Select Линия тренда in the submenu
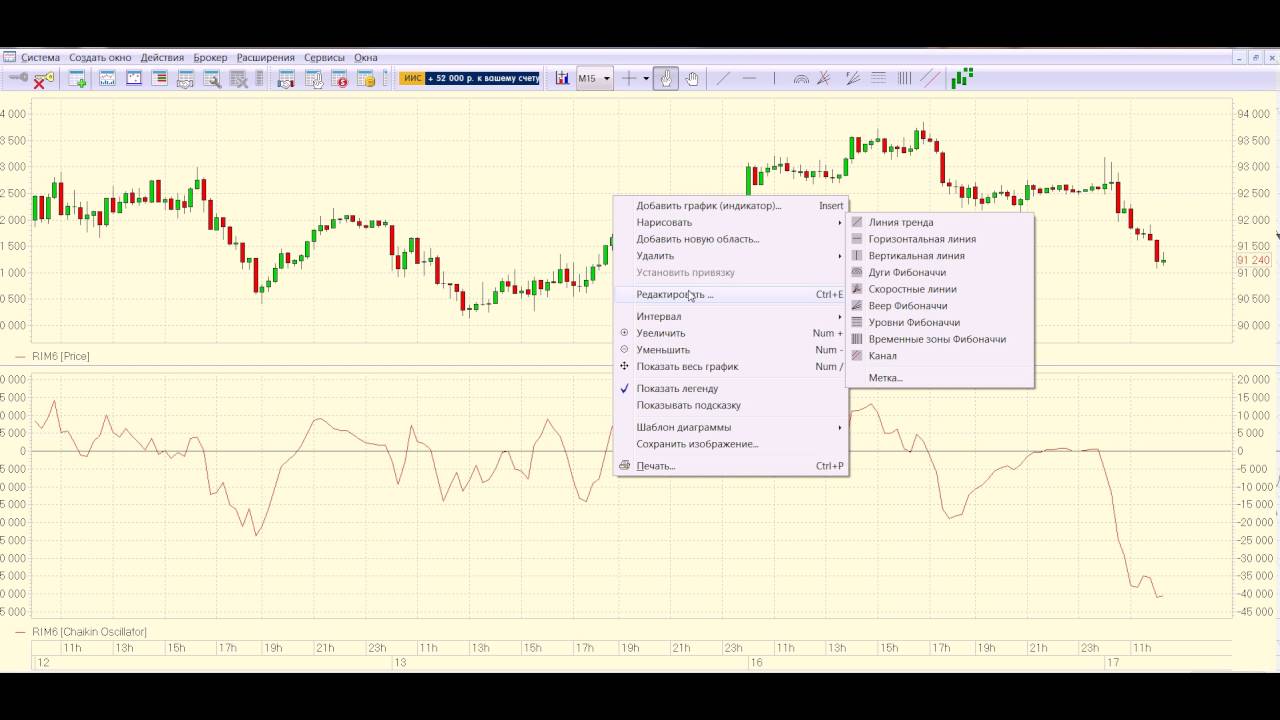The image size is (1280, 720). 939,222
